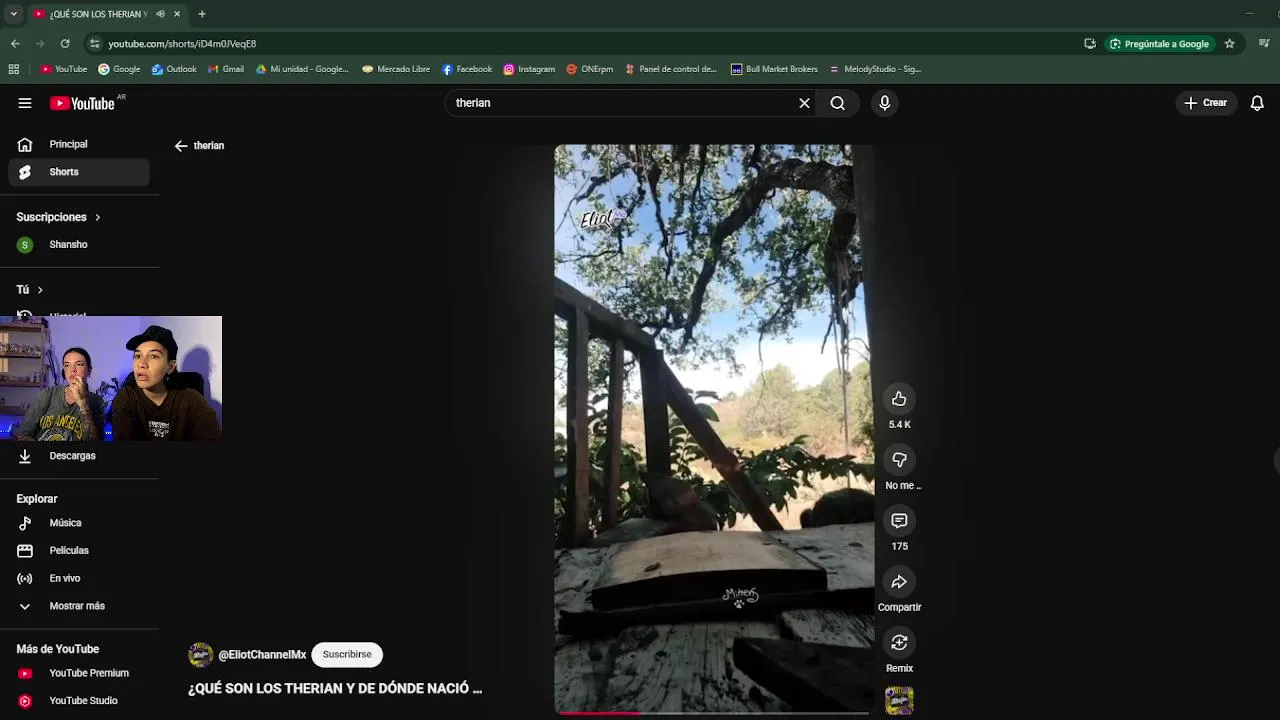Open Principal in the sidebar
The image size is (1280, 720).
pos(79,144)
